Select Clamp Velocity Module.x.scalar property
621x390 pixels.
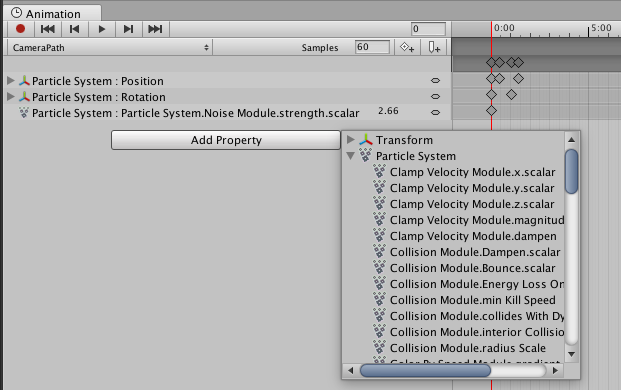click(x=472, y=172)
